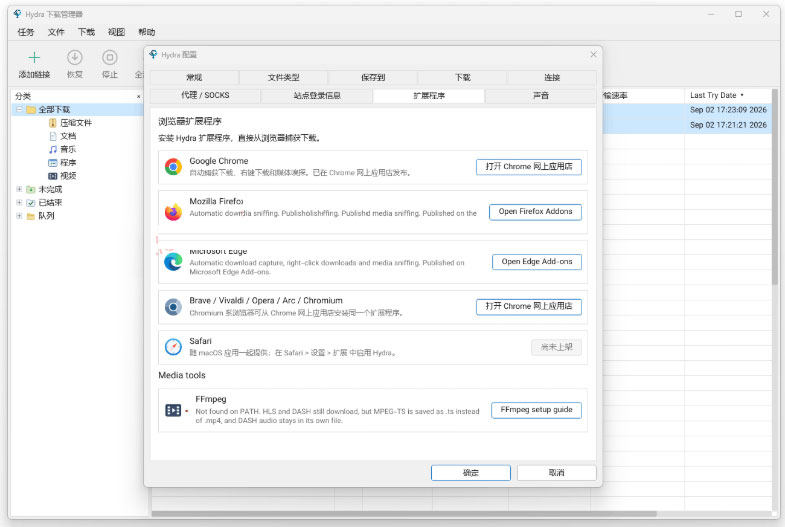The image size is (785, 527).
Task: Click the Chromium browser icon
Action: (173, 307)
